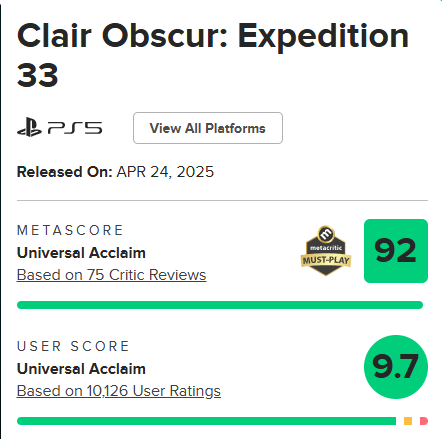Click the red negative-ratings bar segment
Image resolution: width=442 pixels, height=439 pixels.
[424, 421]
